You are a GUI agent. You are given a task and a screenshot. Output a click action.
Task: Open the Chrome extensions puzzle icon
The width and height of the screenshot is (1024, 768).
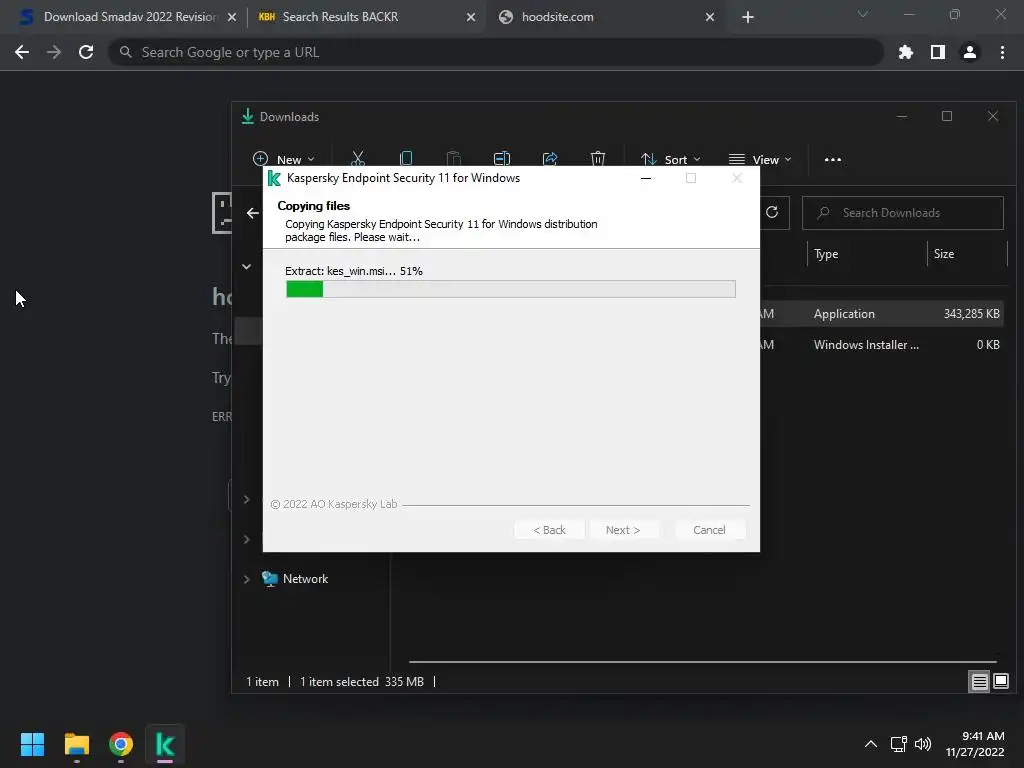(x=905, y=52)
